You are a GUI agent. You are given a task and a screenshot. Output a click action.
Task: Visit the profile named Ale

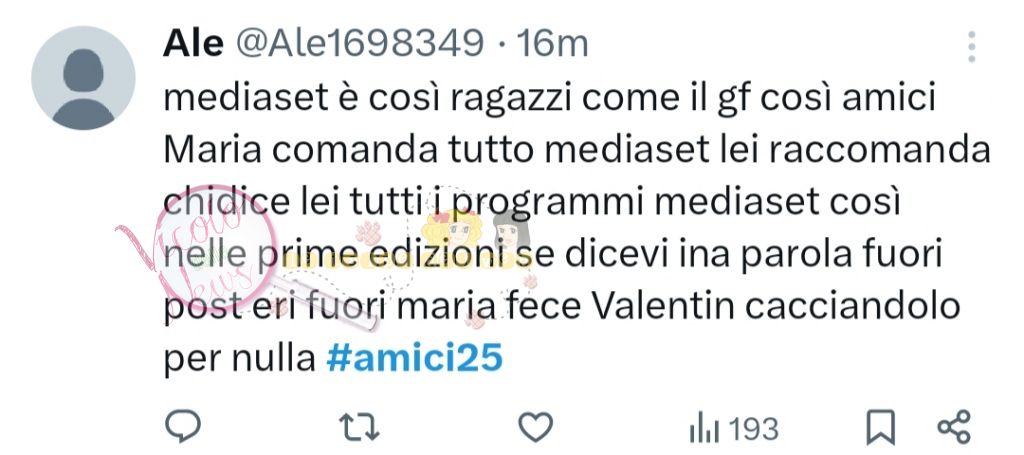click(193, 44)
